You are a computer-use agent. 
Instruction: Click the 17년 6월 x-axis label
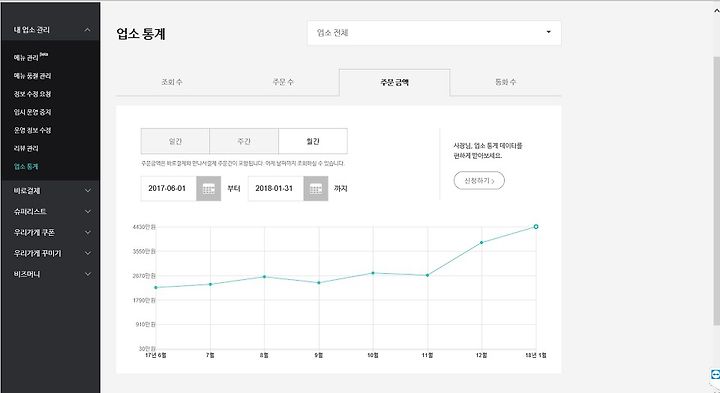(x=156, y=355)
